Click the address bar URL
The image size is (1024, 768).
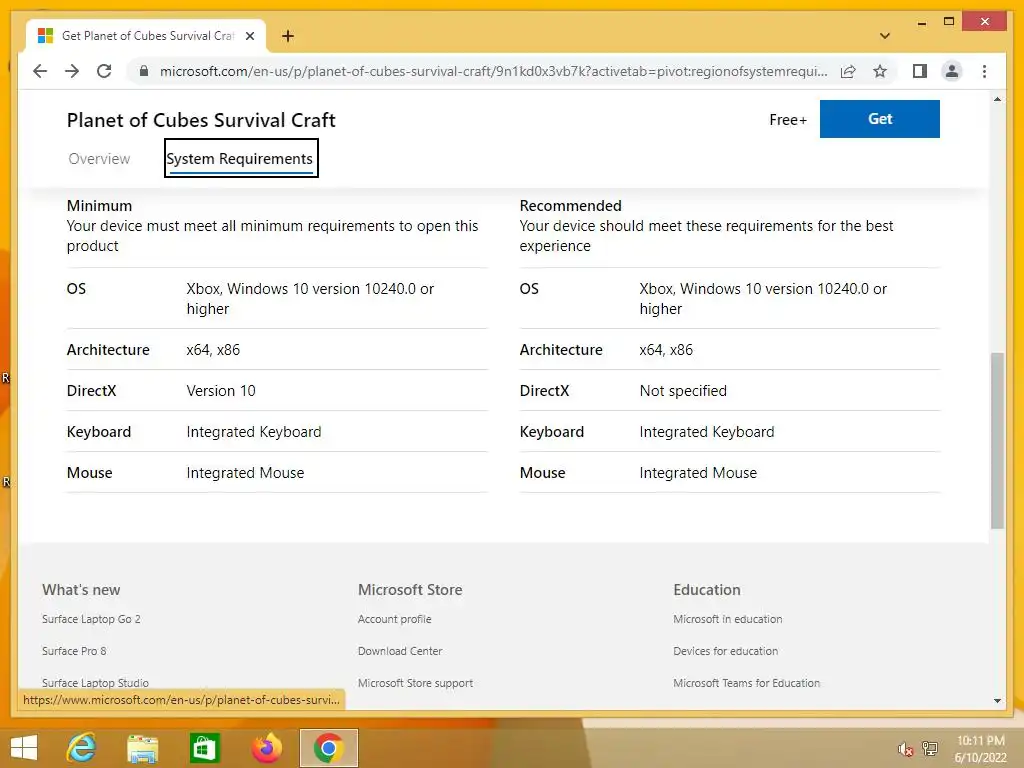point(493,71)
